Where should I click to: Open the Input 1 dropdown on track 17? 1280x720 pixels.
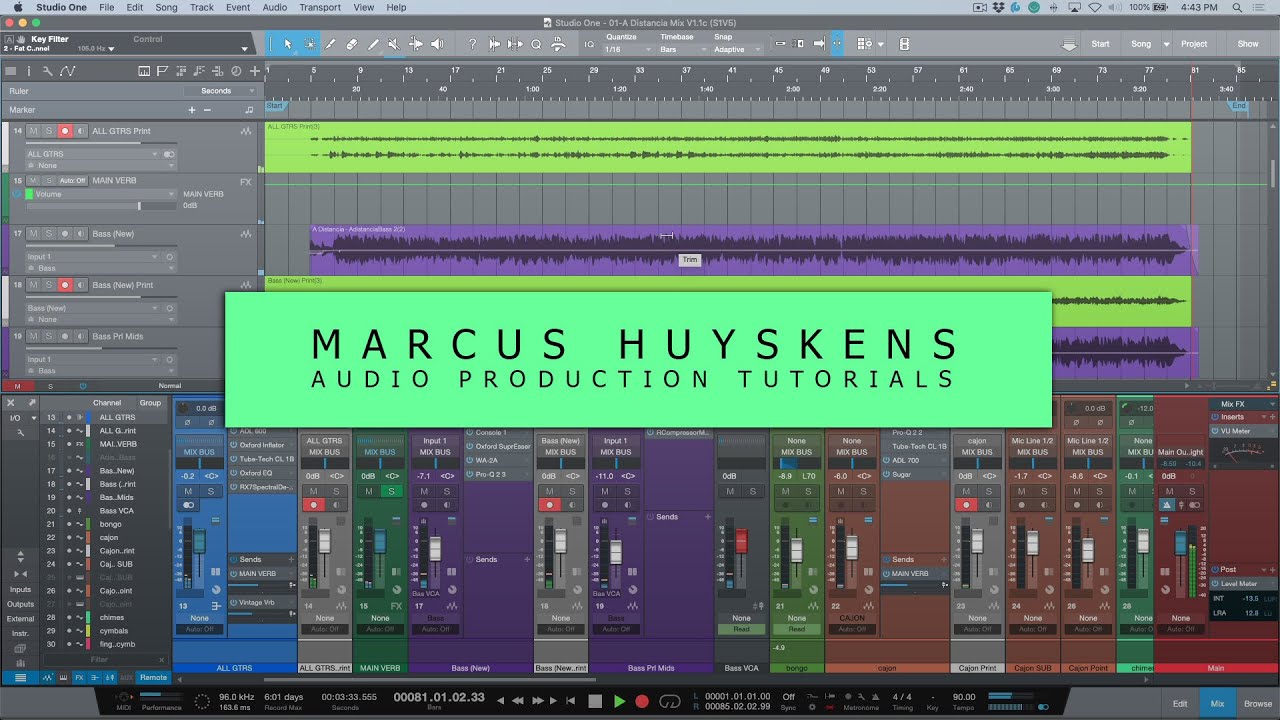[x=92, y=257]
